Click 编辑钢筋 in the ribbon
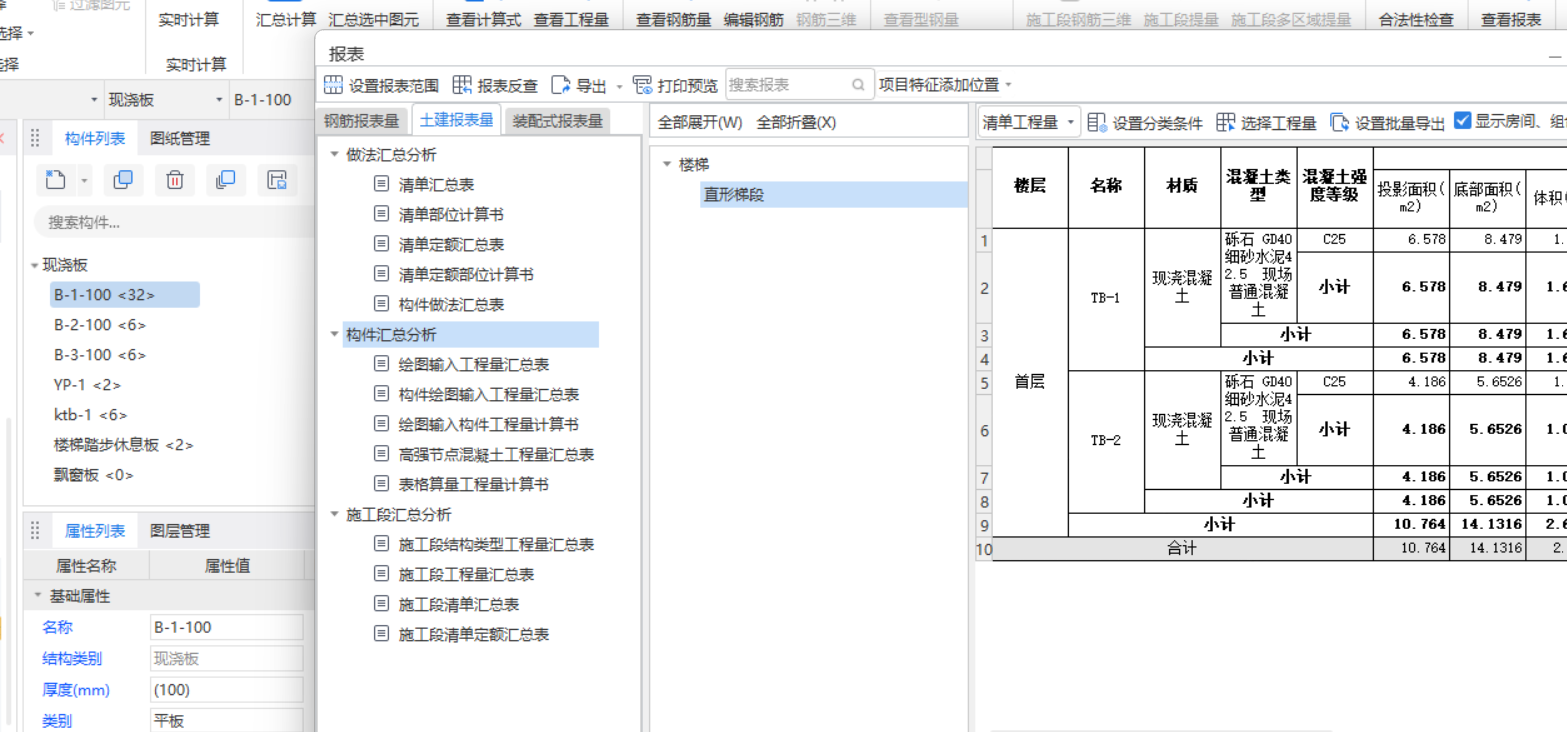The width and height of the screenshot is (1567, 732). click(x=754, y=19)
